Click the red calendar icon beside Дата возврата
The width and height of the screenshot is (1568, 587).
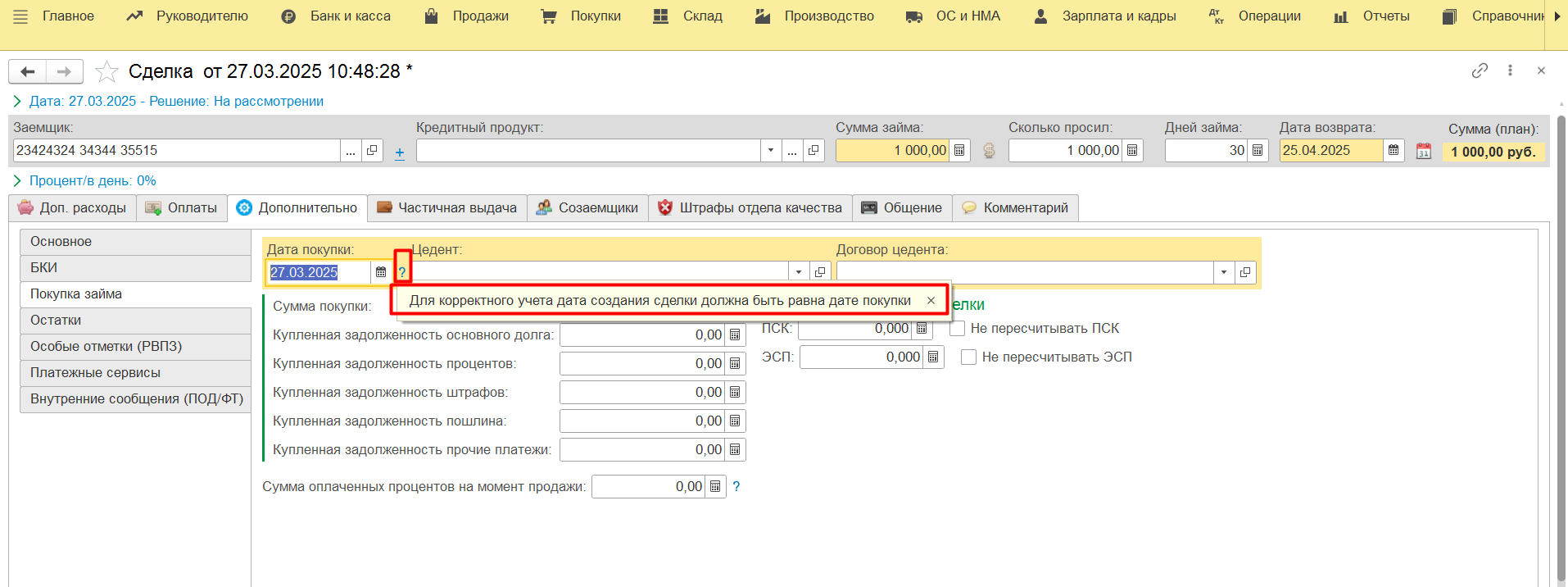(x=1424, y=151)
